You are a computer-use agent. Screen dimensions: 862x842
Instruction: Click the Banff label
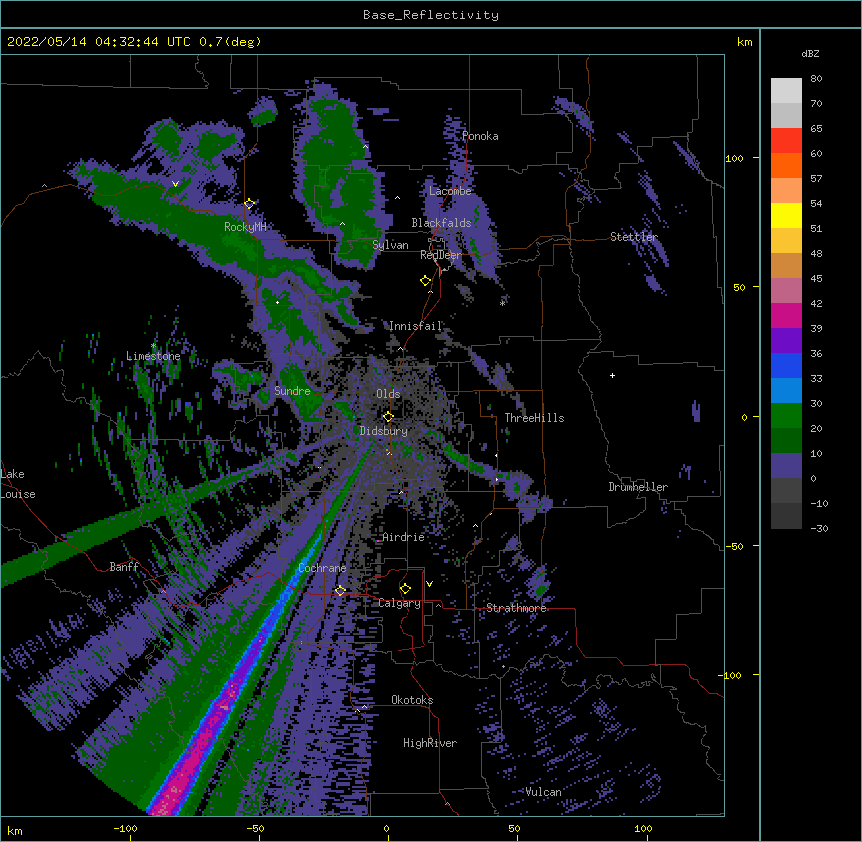coord(124,567)
